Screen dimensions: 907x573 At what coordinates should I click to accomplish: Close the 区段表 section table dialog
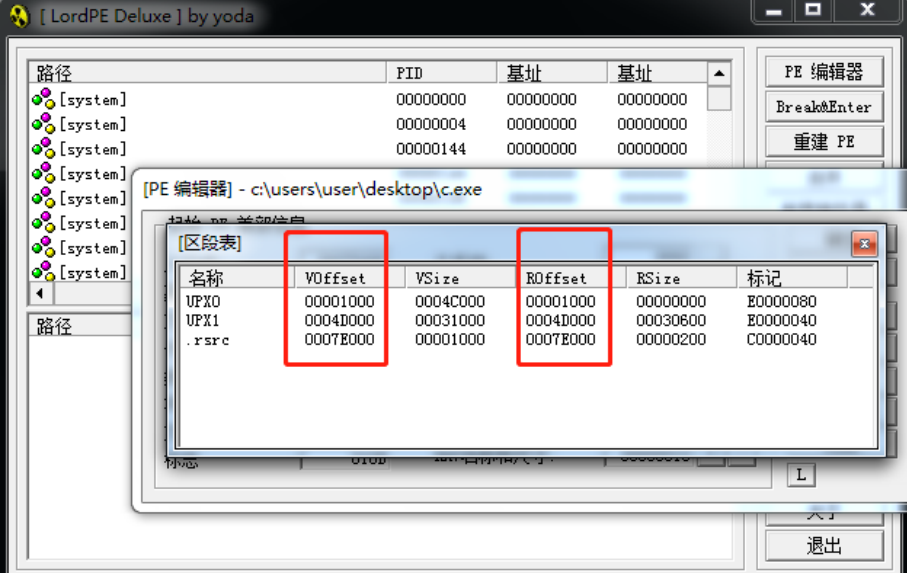(864, 243)
